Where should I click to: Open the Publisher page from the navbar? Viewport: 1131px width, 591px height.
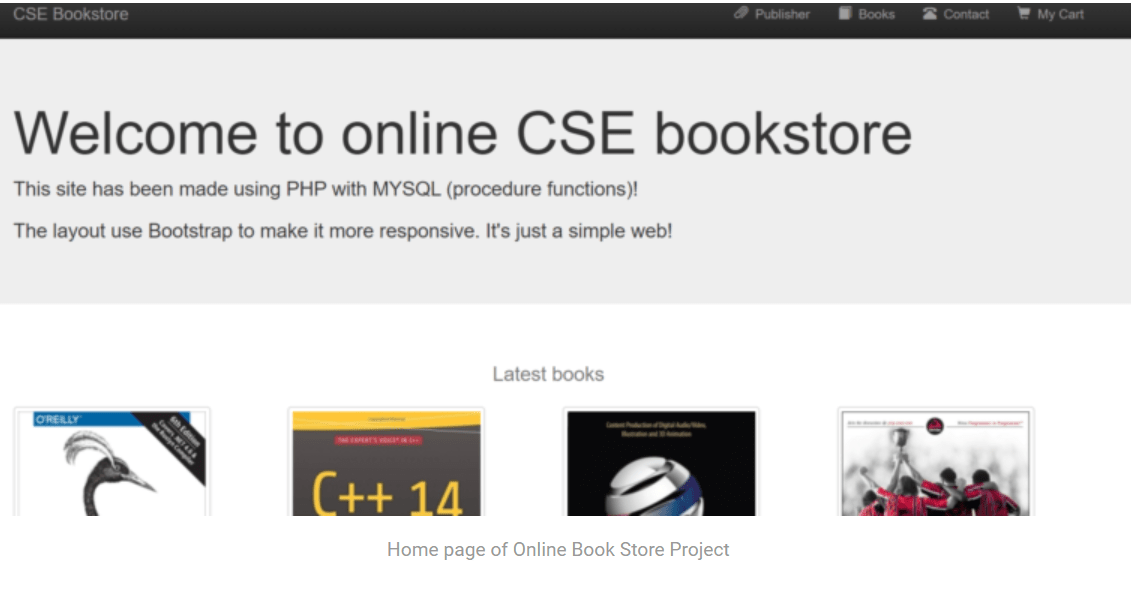click(x=781, y=14)
